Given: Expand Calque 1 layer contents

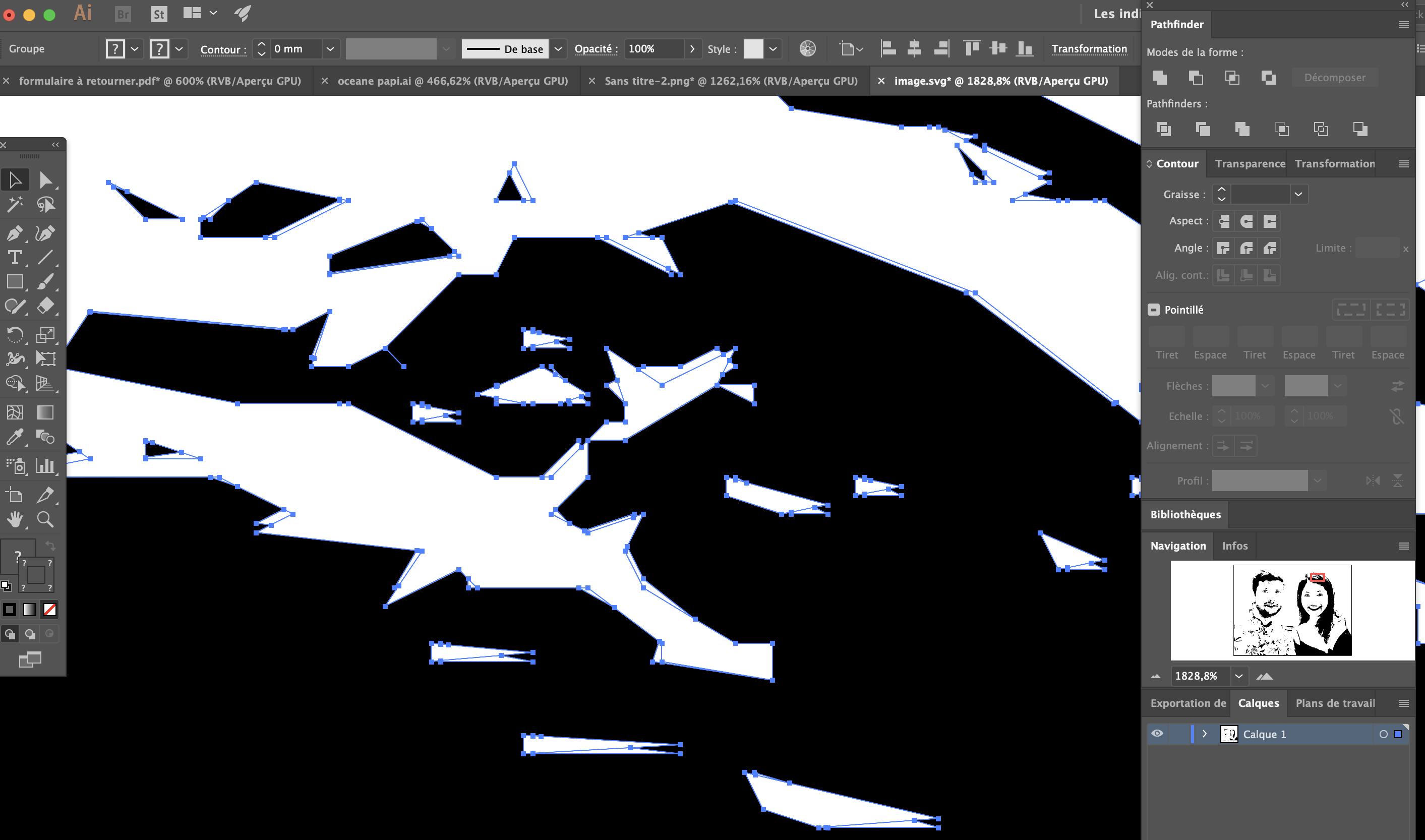Looking at the screenshot, I should tap(1205, 734).
